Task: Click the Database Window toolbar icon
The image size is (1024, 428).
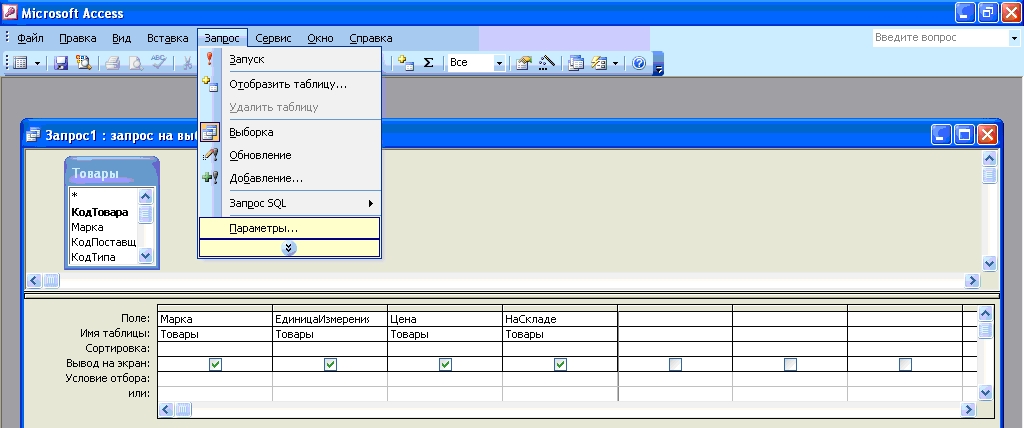Action: click(576, 63)
